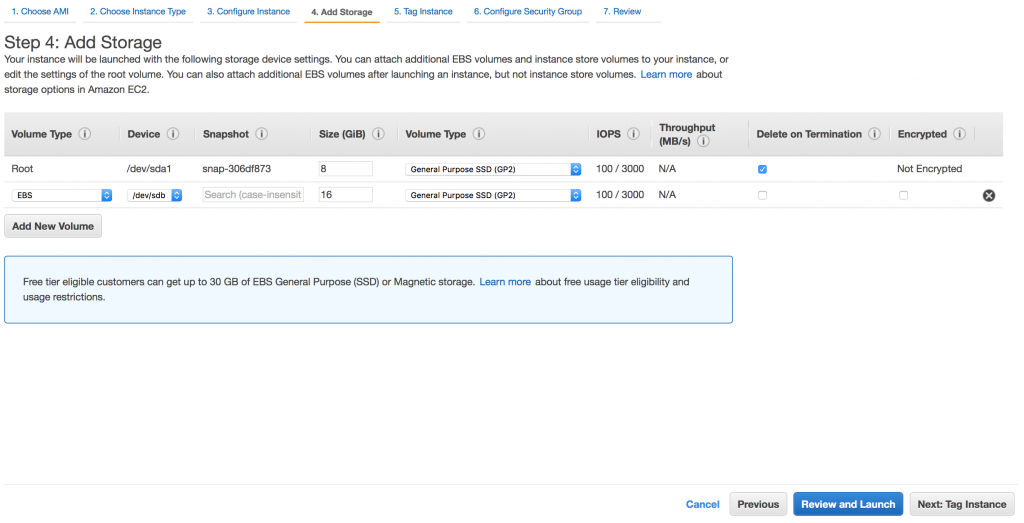The image size is (1024, 523).
Task: Click info icon next to Delete on Termination
Action: (x=874, y=134)
